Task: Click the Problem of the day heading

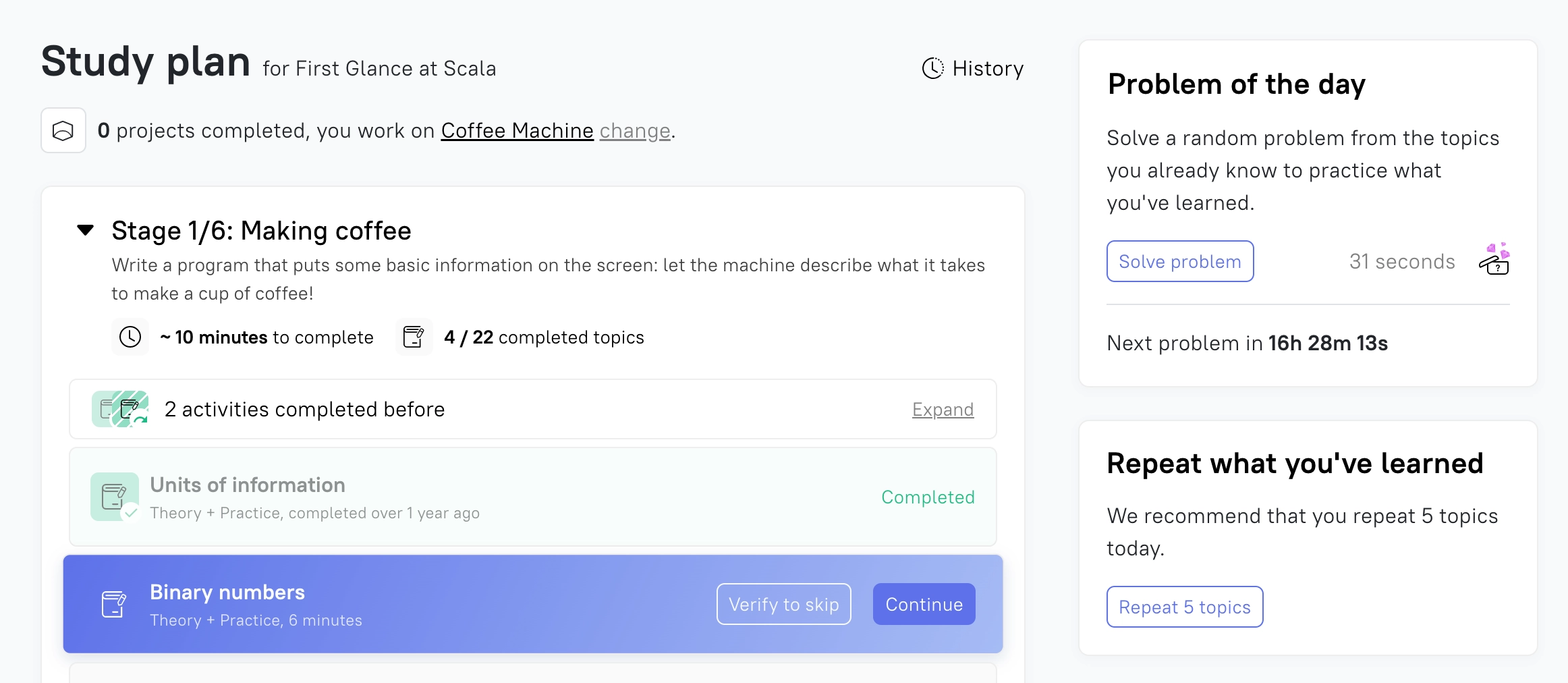Action: [x=1237, y=84]
